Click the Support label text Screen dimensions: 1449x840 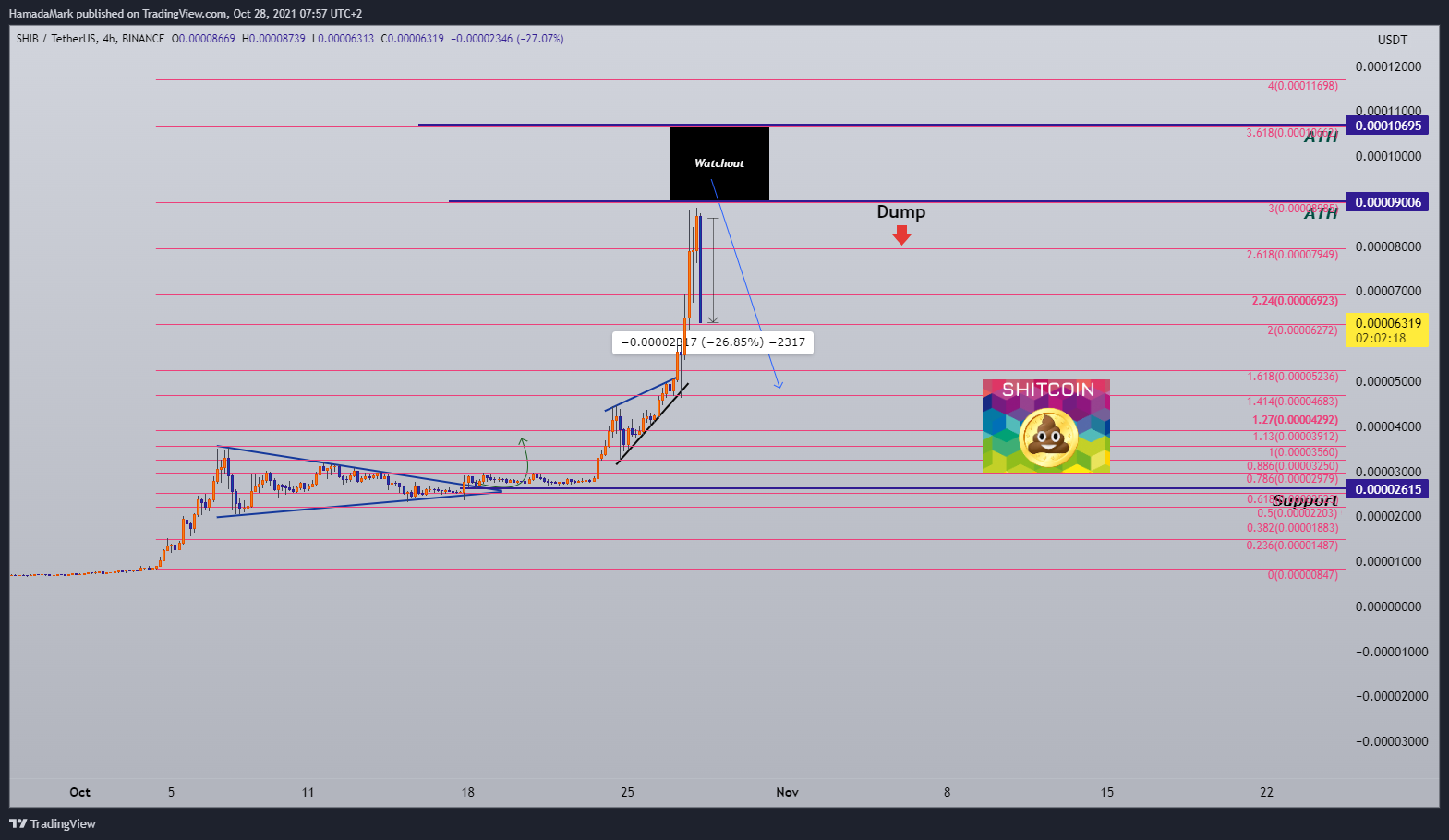point(1305,500)
